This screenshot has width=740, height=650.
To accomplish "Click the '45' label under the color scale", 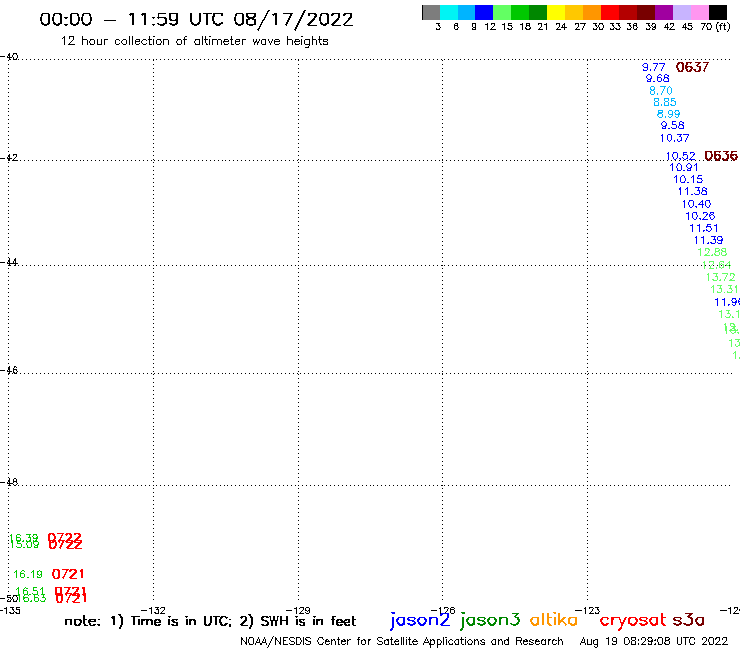I will [687, 26].
